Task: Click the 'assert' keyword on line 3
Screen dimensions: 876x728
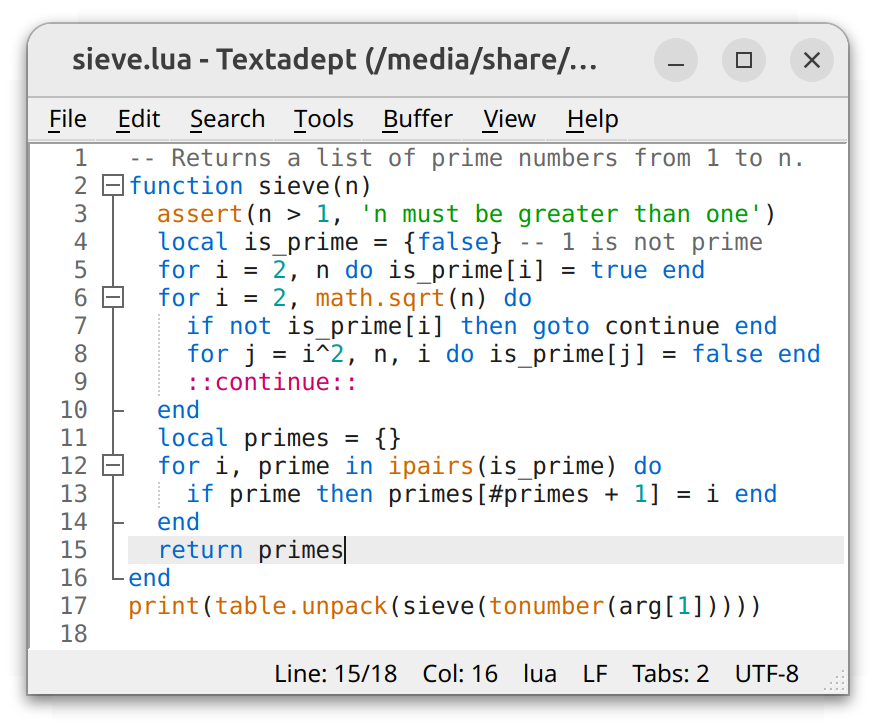Action: pyautogui.click(x=200, y=214)
